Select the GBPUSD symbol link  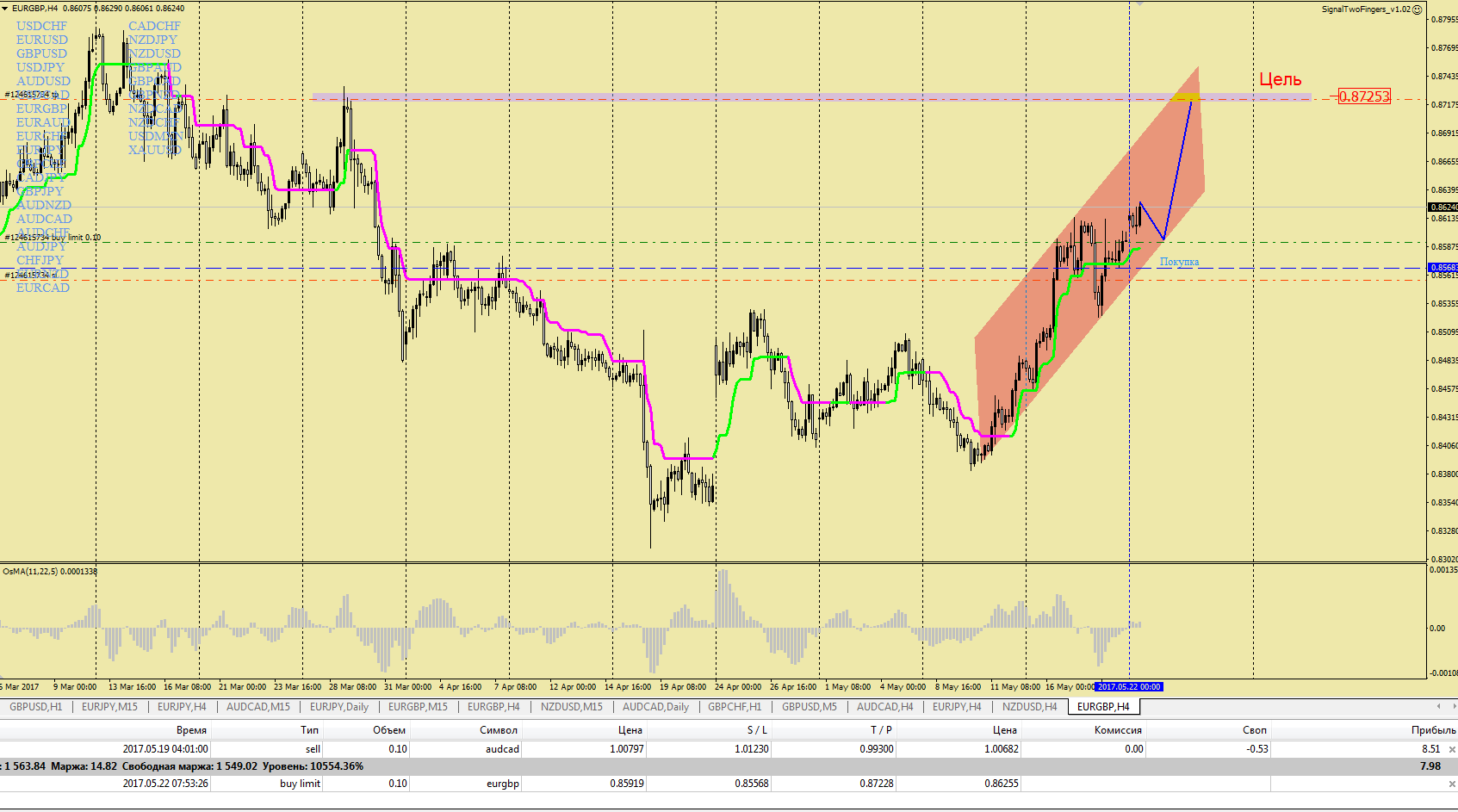(41, 54)
